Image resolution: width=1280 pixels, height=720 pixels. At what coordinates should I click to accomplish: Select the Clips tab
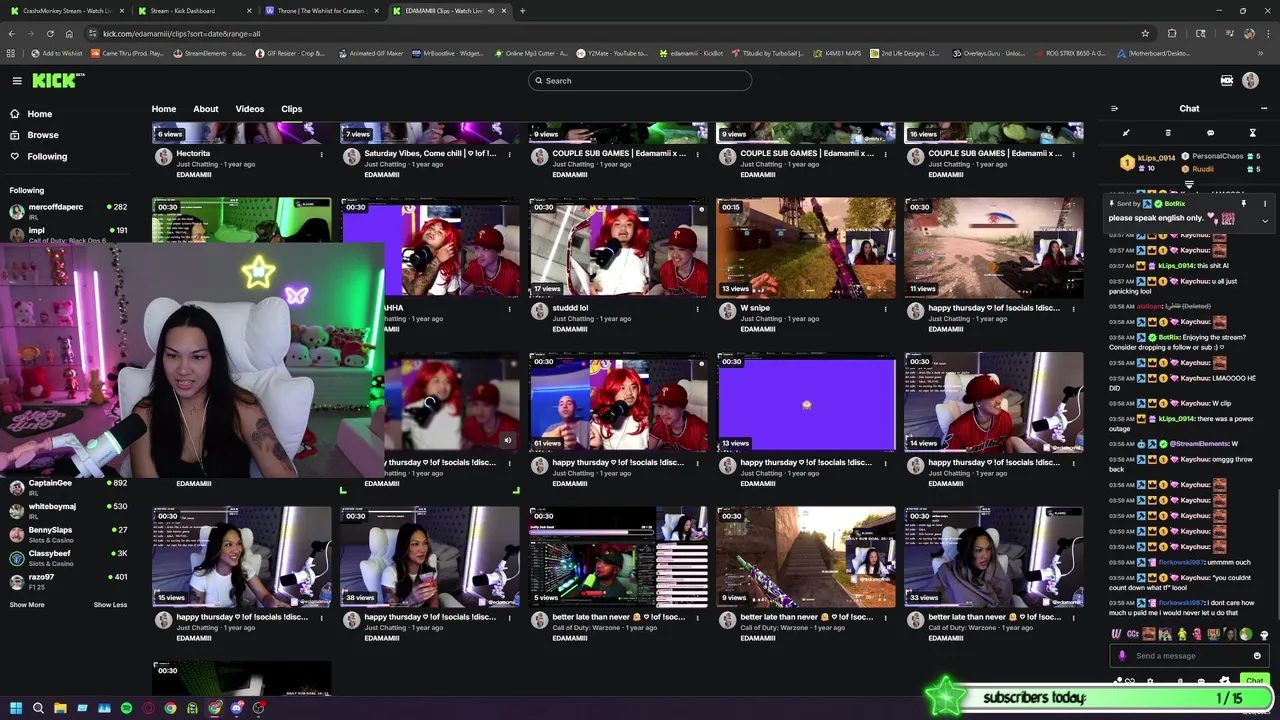pyautogui.click(x=292, y=109)
